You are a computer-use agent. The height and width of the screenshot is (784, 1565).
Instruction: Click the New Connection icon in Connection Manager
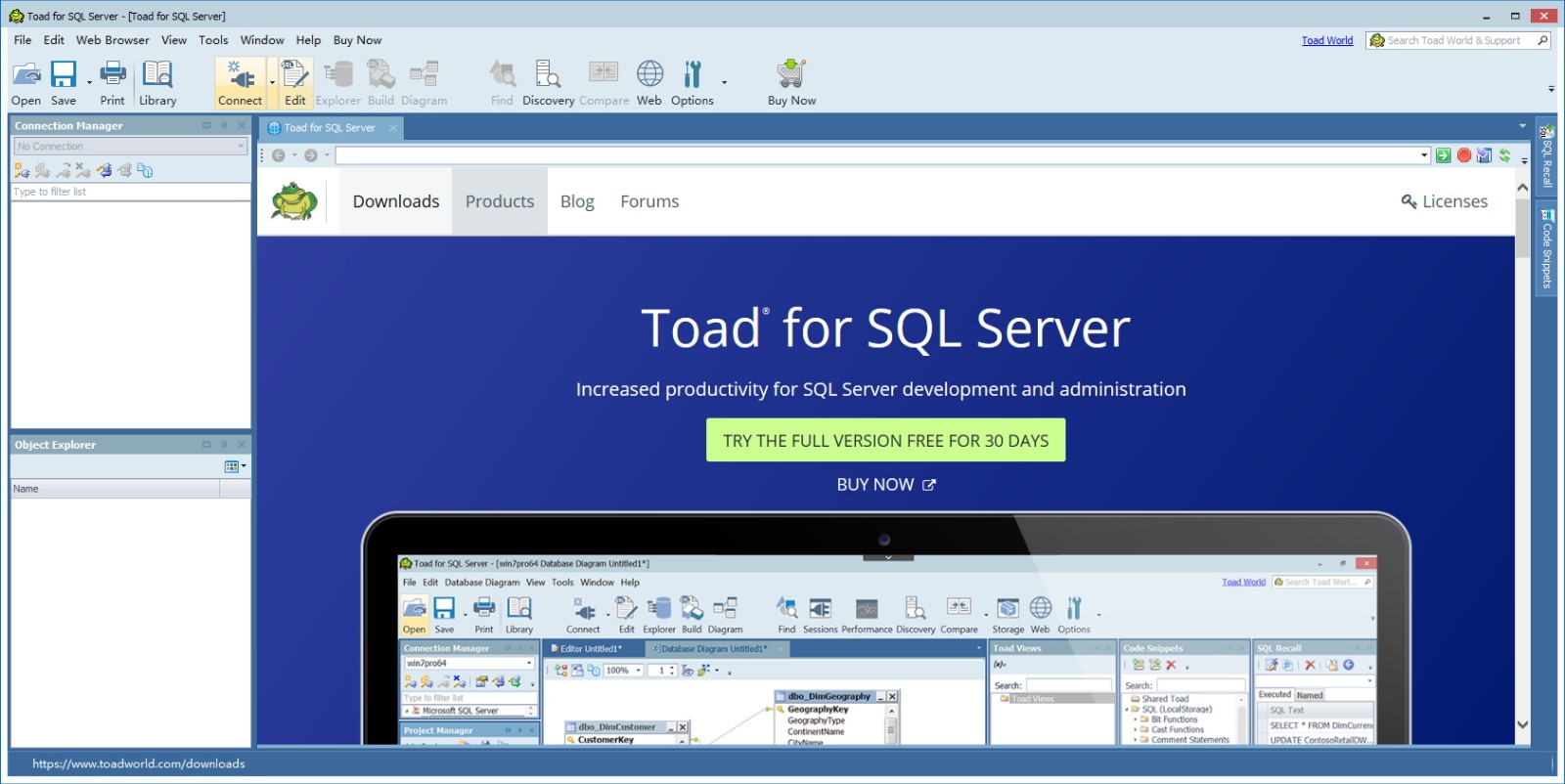[22, 170]
